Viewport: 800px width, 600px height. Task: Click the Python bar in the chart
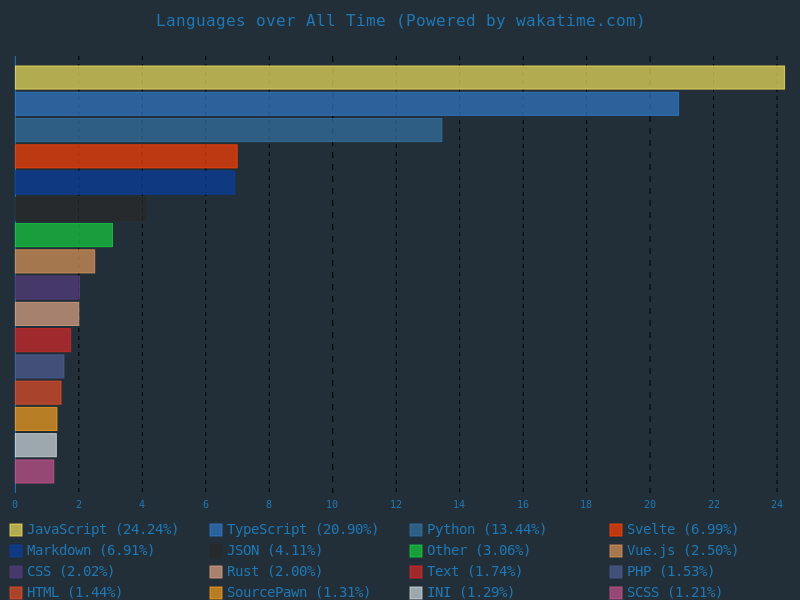pyautogui.click(x=228, y=129)
